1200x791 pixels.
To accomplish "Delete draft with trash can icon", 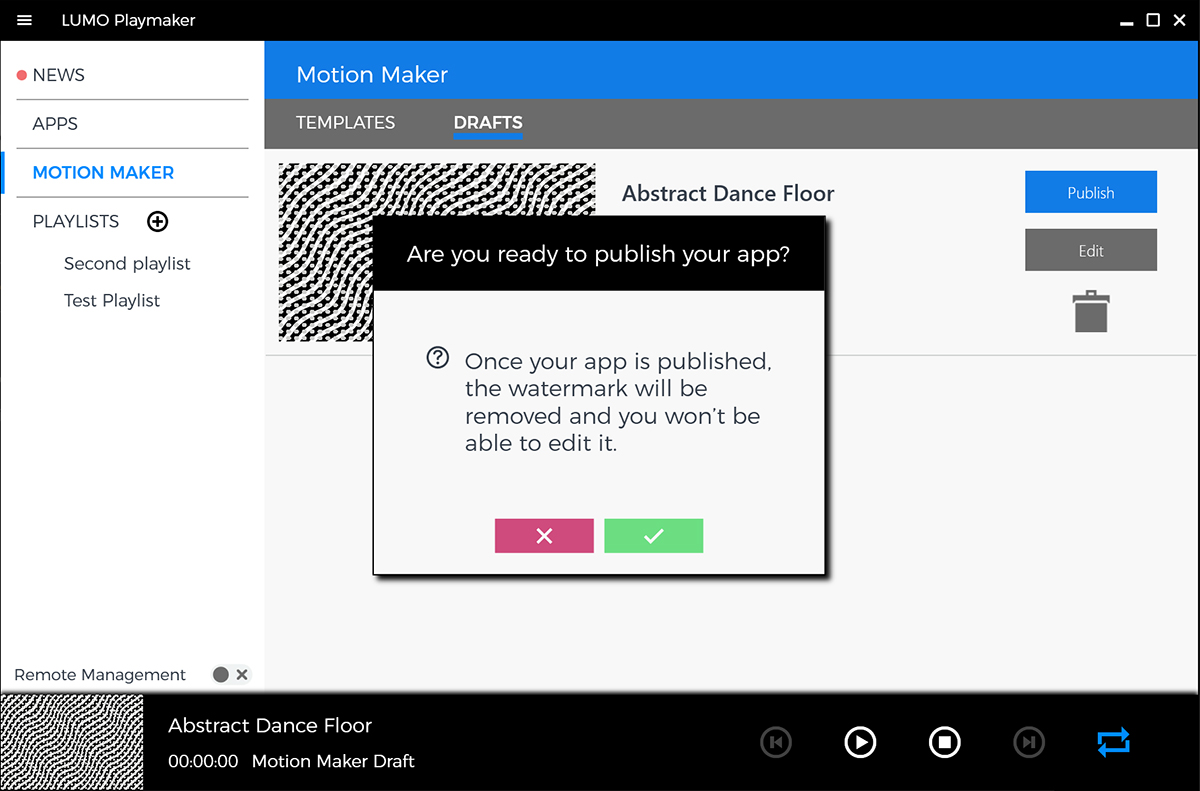I will click(1091, 311).
